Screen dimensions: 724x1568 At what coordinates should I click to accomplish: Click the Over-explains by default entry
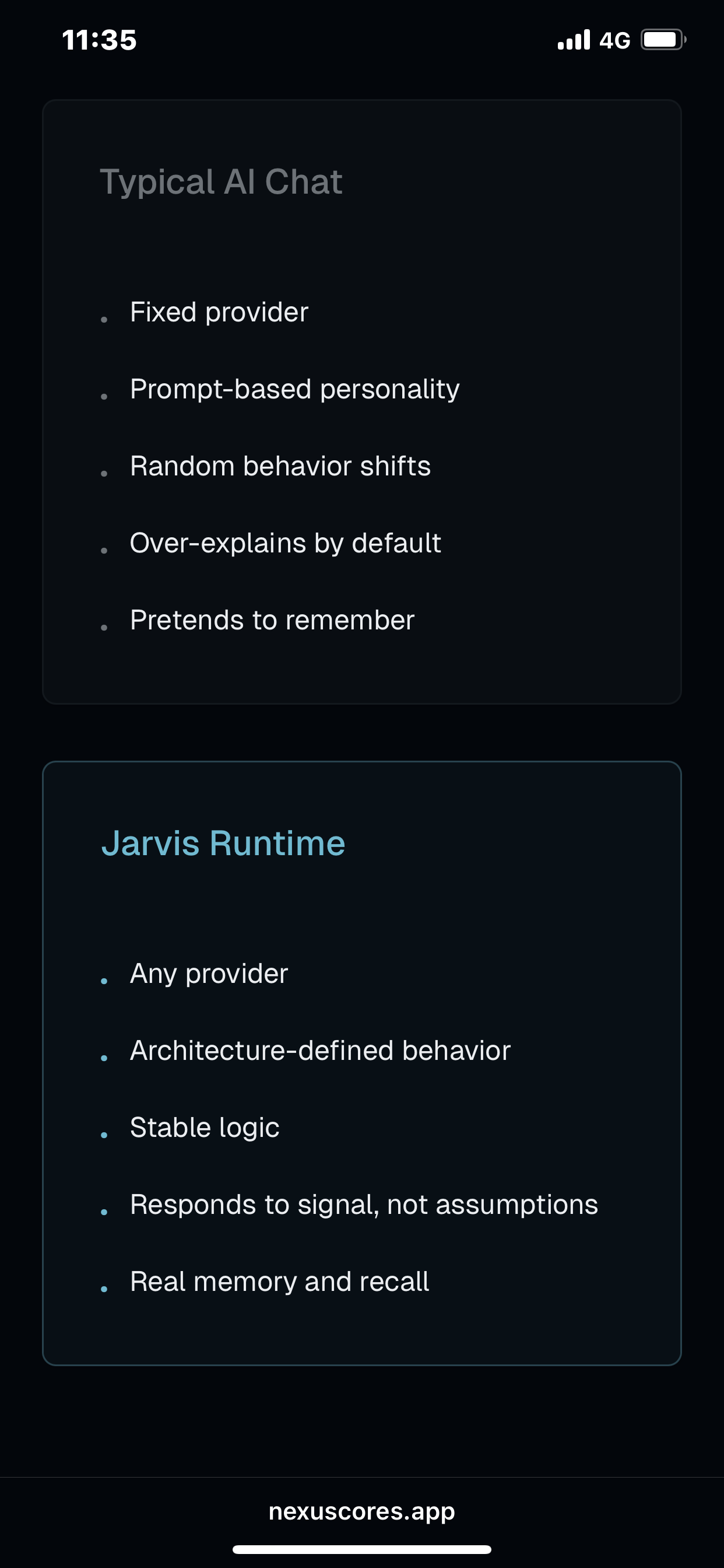tap(285, 542)
